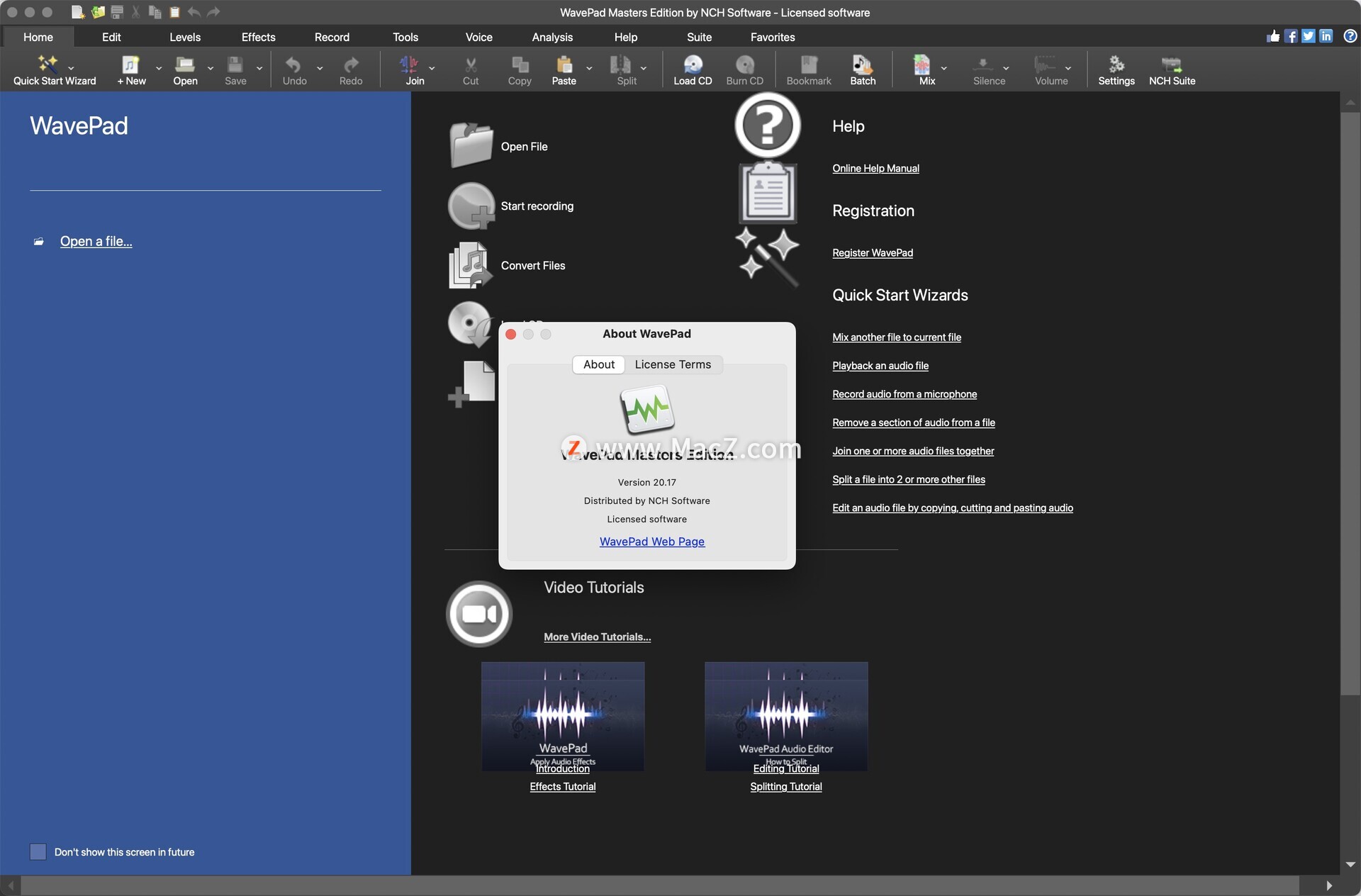
Task: Check "Don't show this screen in future"
Action: pos(38,852)
